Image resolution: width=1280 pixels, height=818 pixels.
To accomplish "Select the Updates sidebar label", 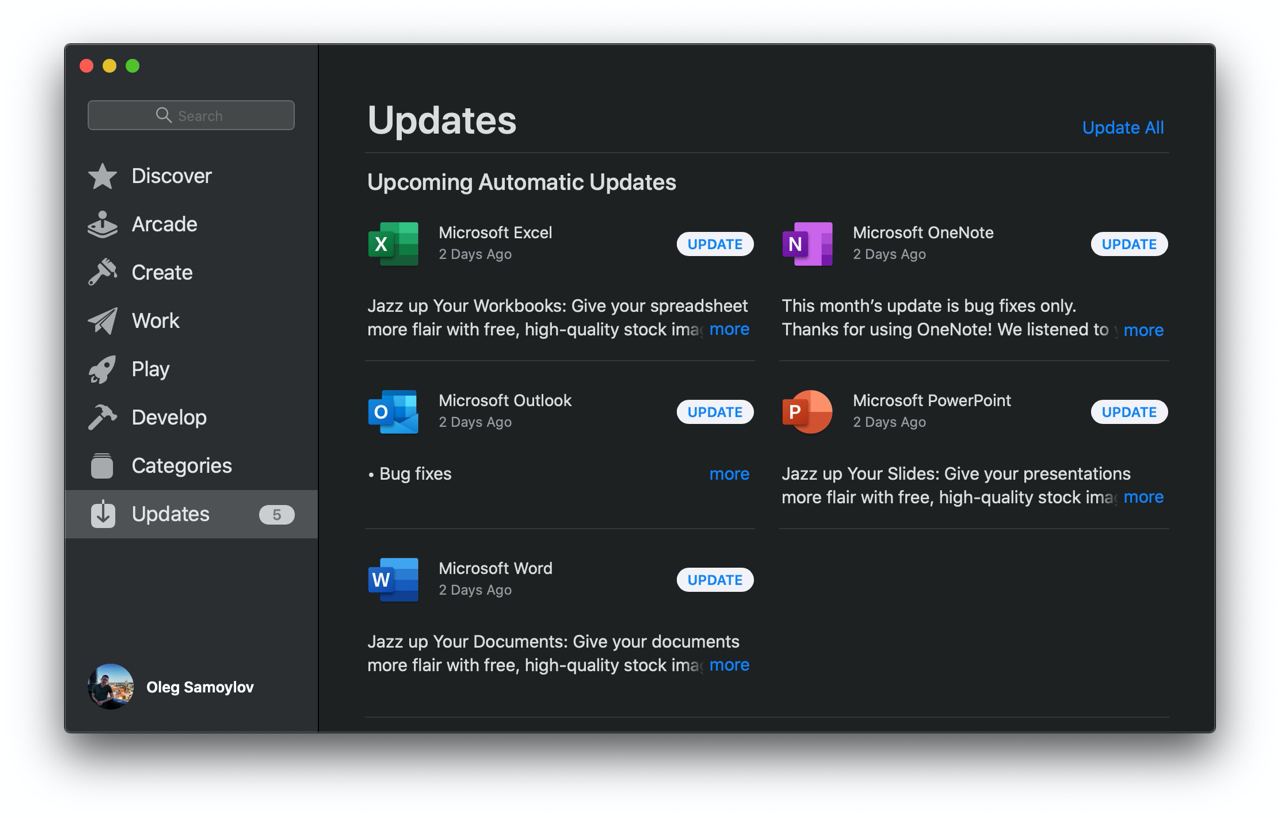I will click(170, 514).
